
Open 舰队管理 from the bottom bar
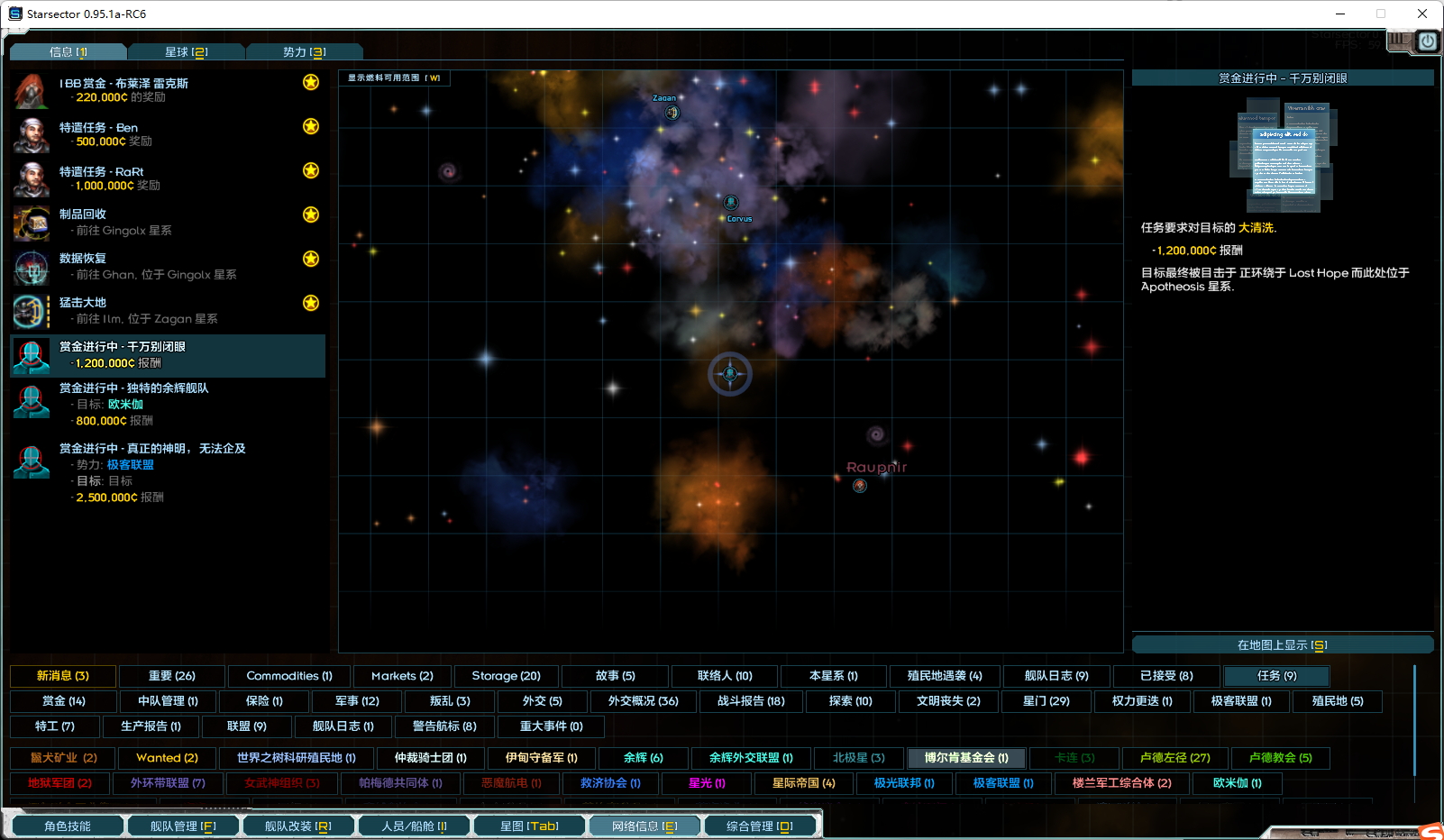[x=183, y=826]
